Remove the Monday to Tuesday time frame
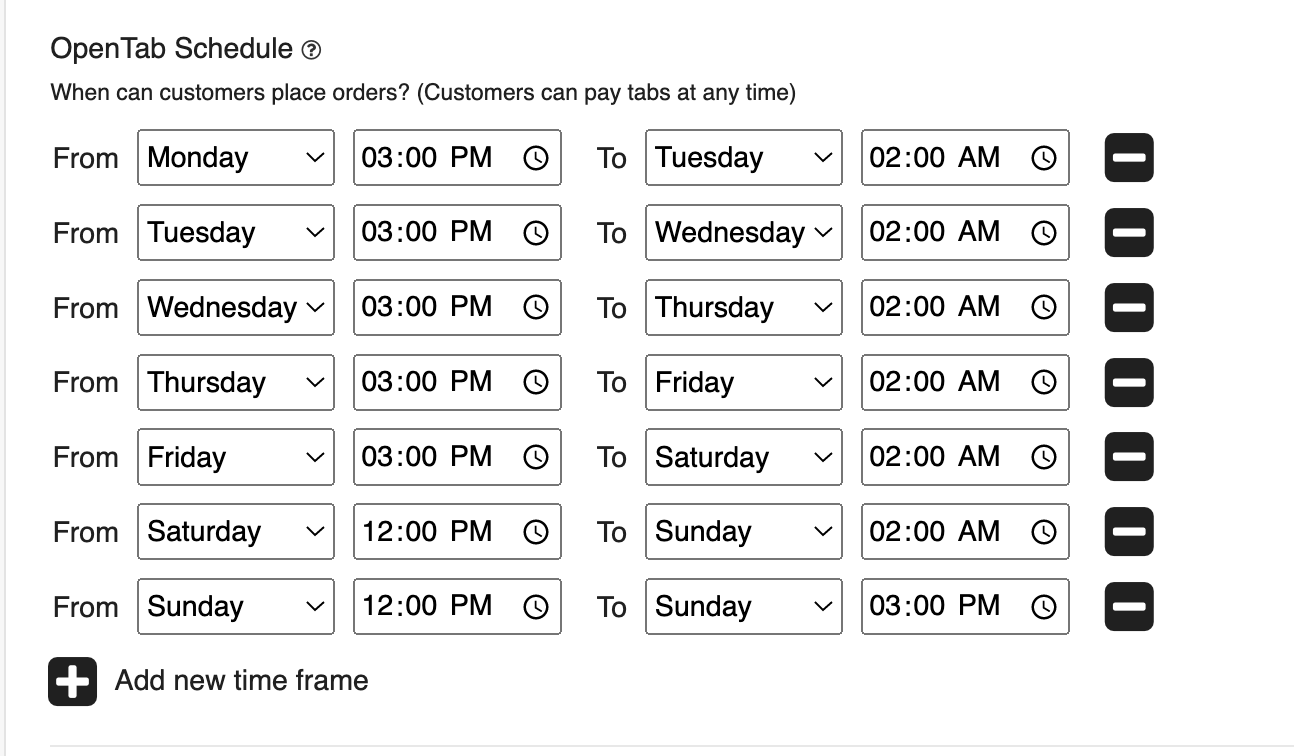This screenshot has width=1294, height=756. tap(1129, 158)
